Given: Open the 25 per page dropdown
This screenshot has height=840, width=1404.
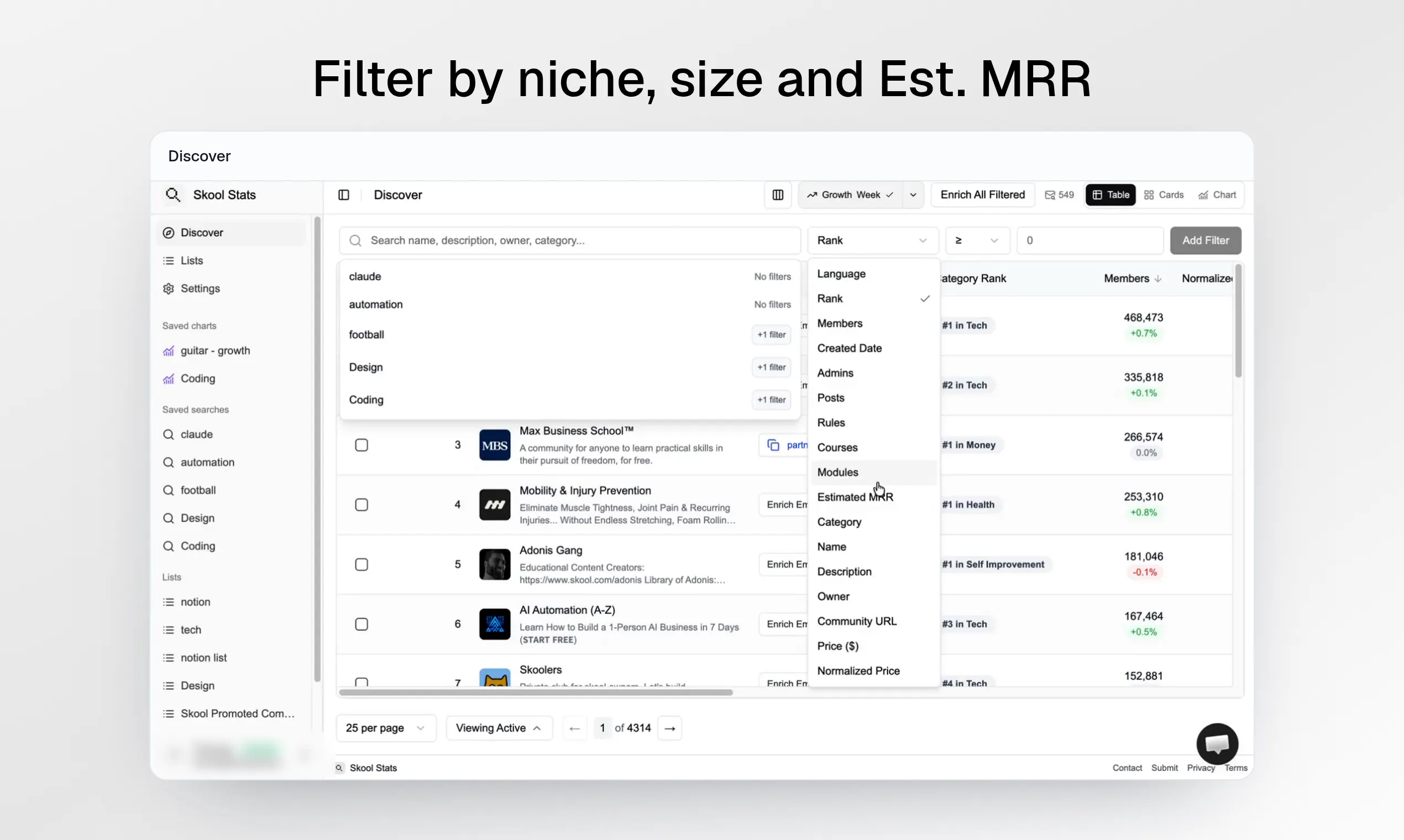Looking at the screenshot, I should pos(386,728).
